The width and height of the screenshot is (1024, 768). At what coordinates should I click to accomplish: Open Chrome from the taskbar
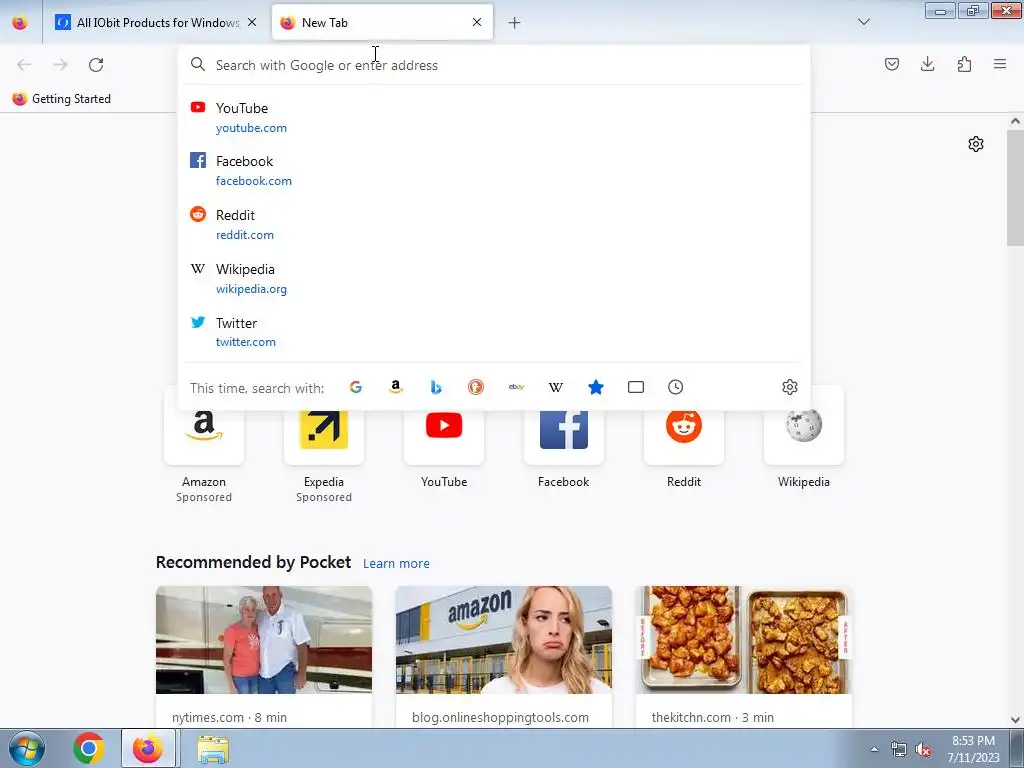pyautogui.click(x=89, y=748)
